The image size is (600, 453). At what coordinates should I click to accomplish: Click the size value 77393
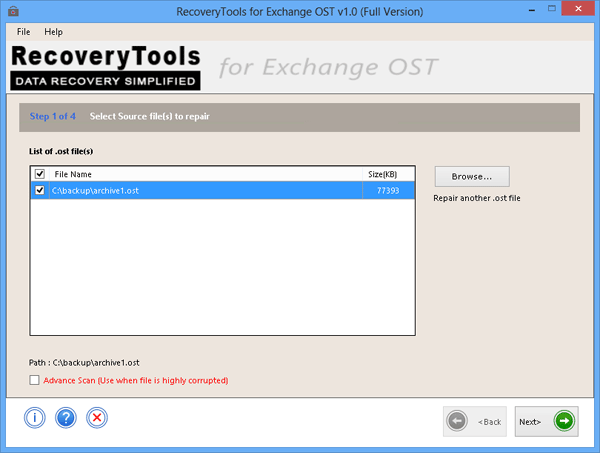pos(388,191)
